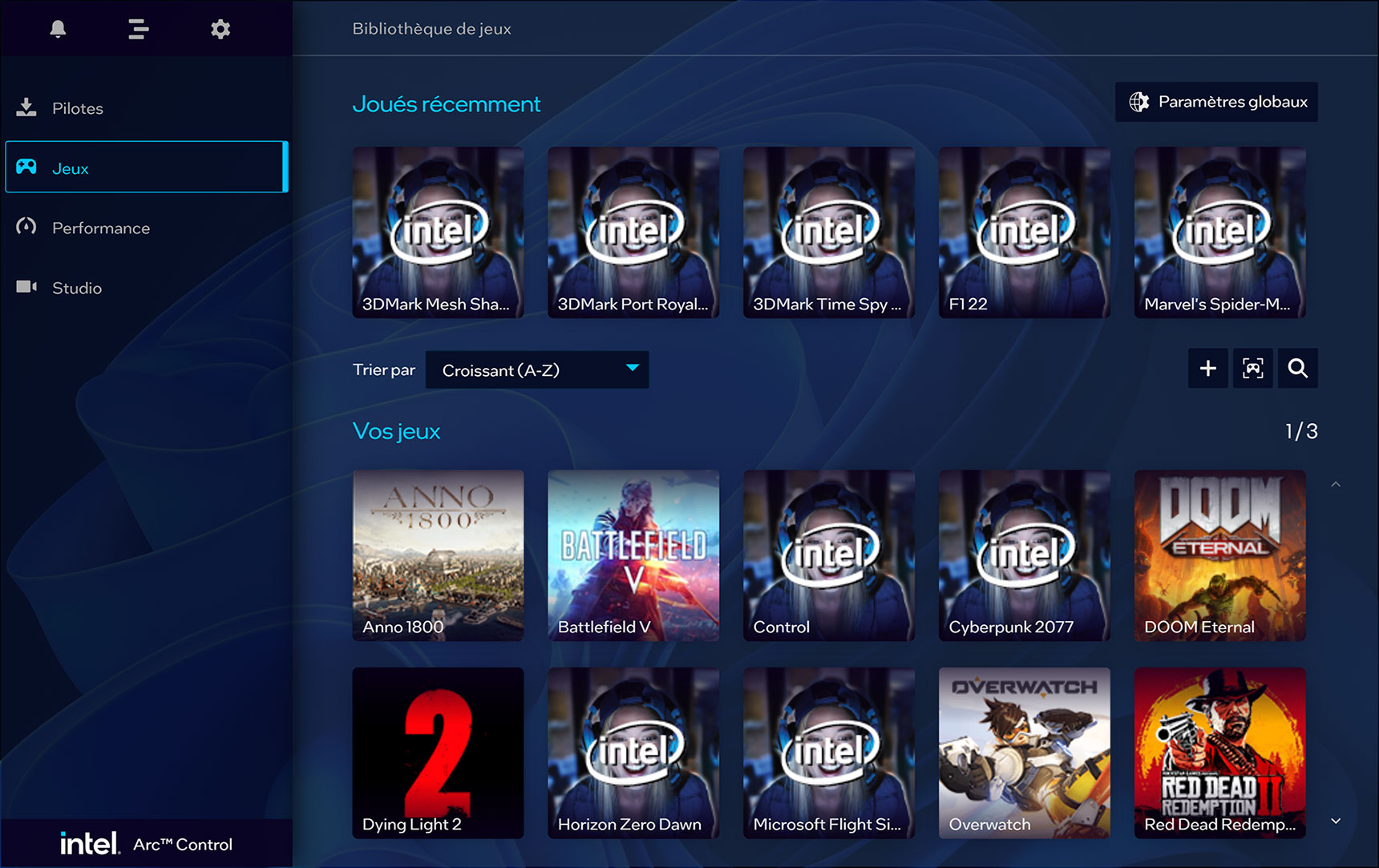Screen dimensions: 1379x868
Task: Select the Overwatch game tile
Action: pyautogui.click(x=1024, y=753)
